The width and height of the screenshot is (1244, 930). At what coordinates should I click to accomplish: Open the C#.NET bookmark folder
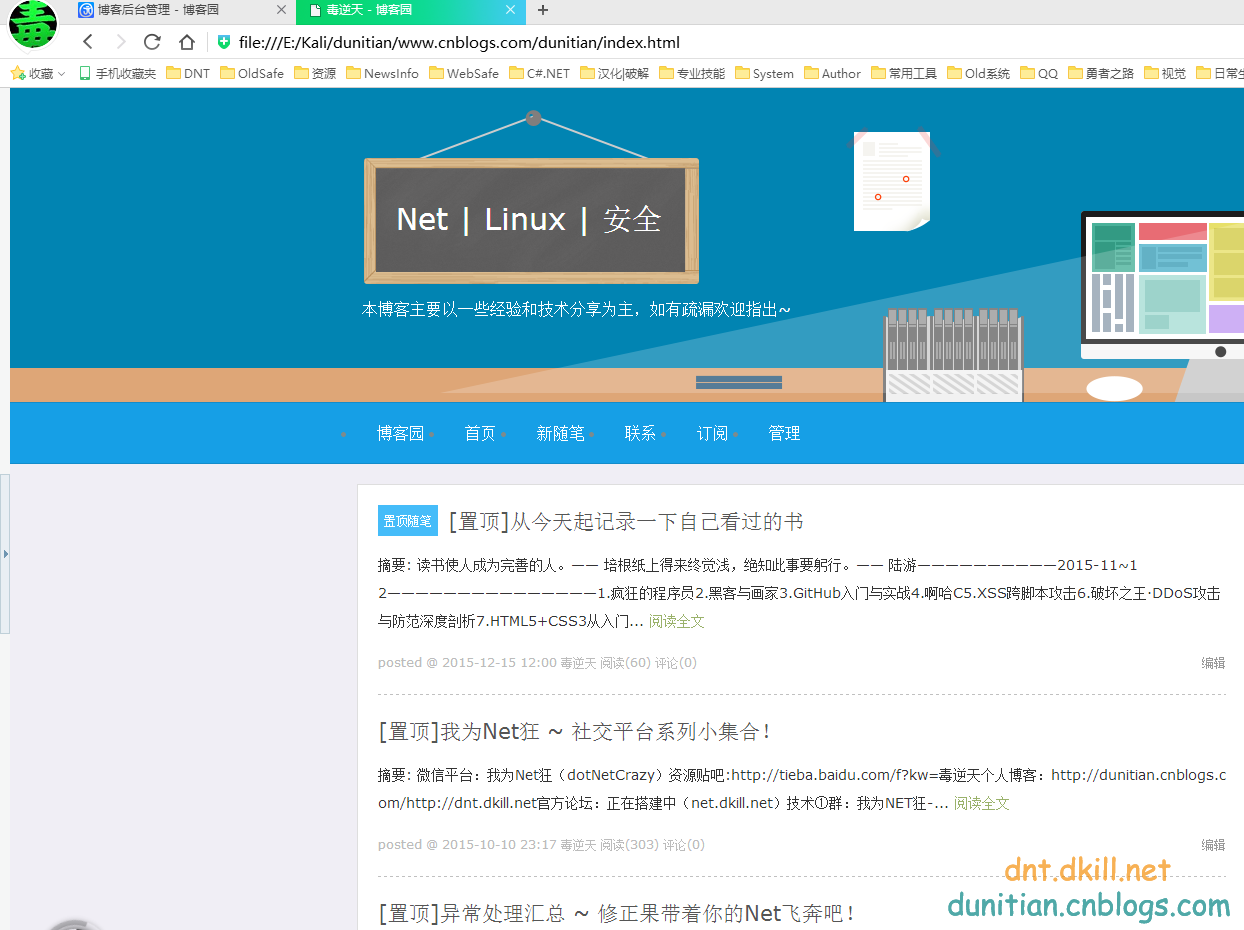tap(539, 73)
